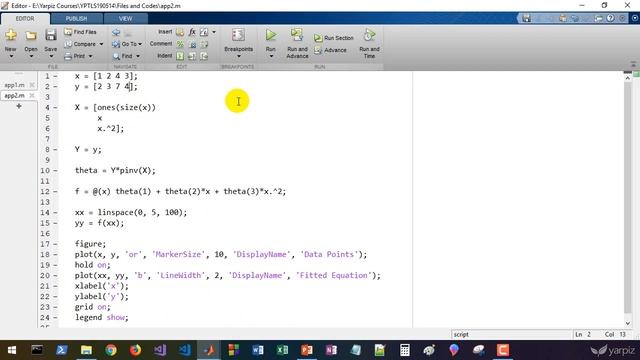Screen dimensions: 640x360
Task: Click the 'script' status bar label
Action: (x=461, y=334)
